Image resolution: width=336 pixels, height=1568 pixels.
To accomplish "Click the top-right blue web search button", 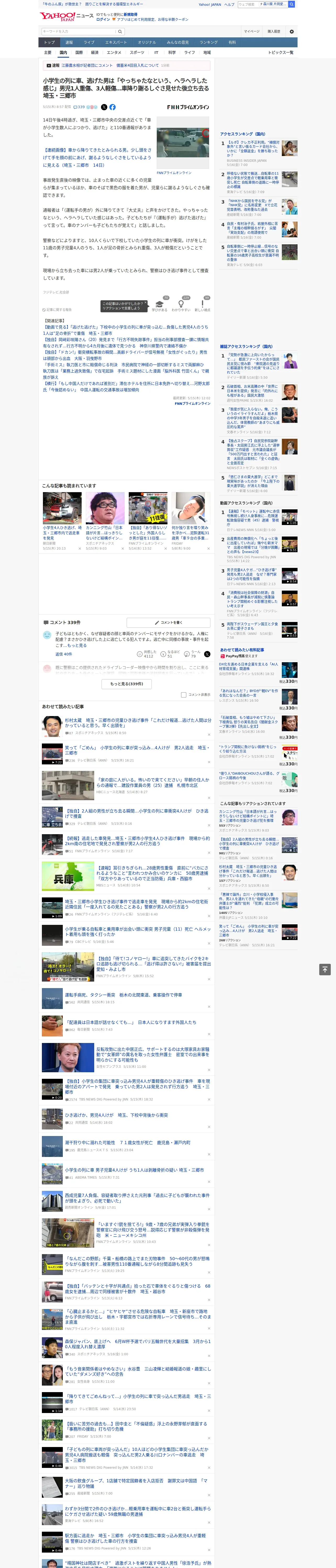I will pos(292,4).
